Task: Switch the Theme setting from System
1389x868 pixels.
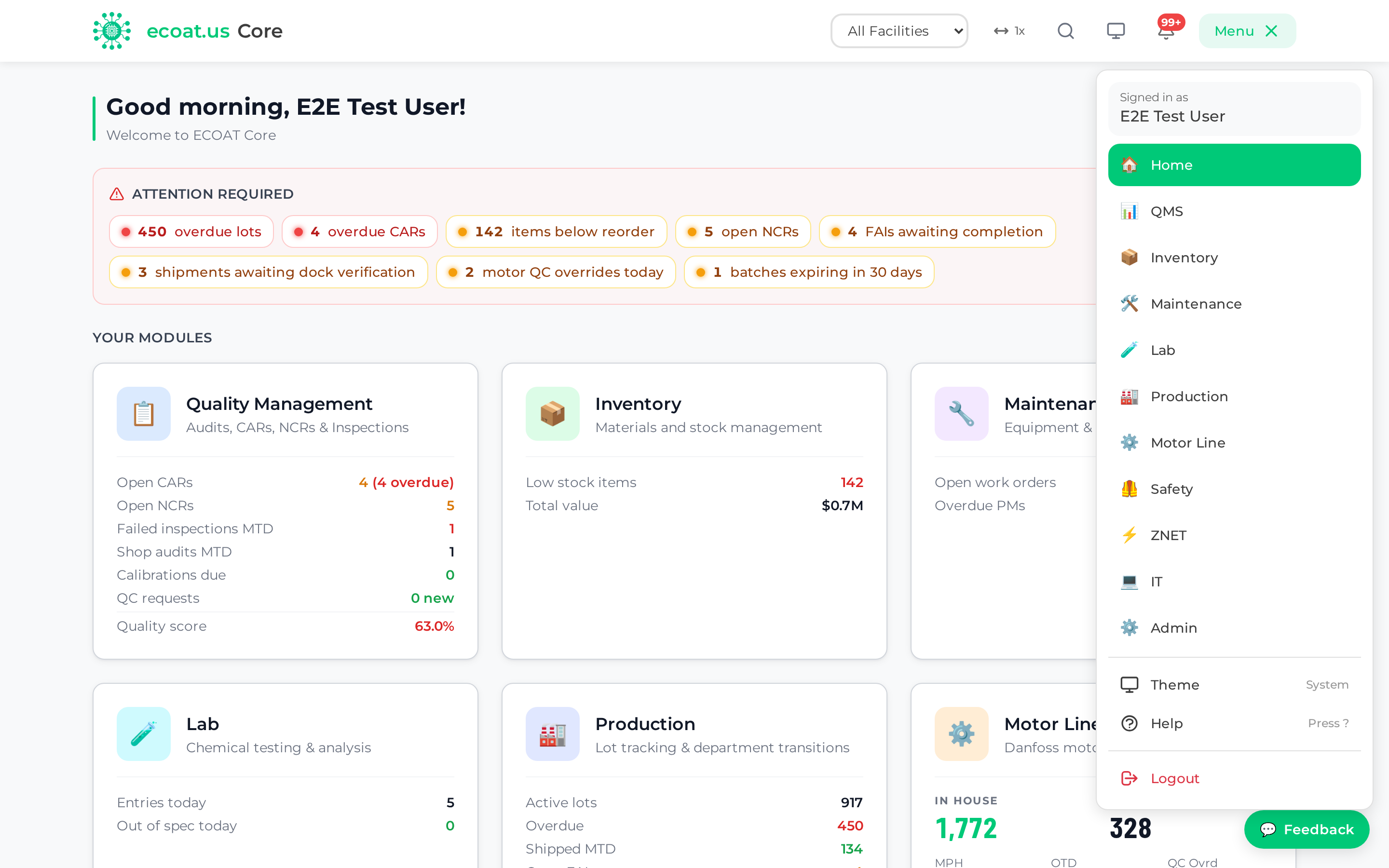Action: pos(1234,684)
